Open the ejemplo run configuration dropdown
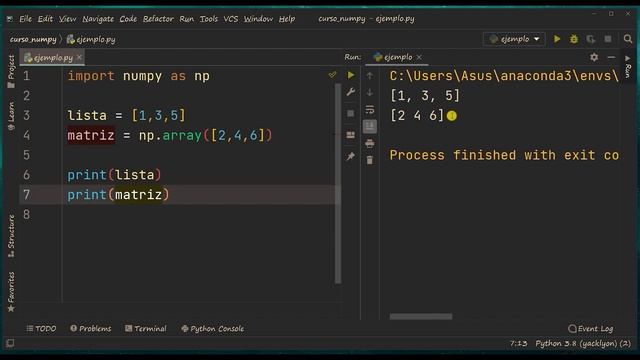The width and height of the screenshot is (640, 360). click(x=514, y=39)
